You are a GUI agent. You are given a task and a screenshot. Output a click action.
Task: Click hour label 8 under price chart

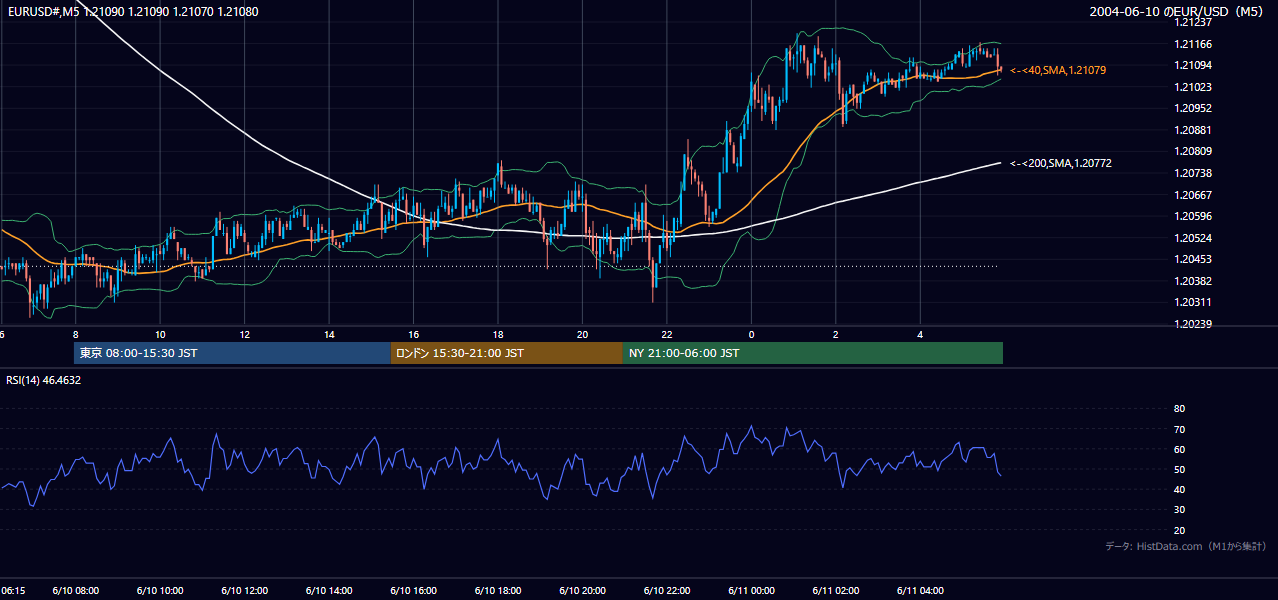pyautogui.click(x=75, y=335)
